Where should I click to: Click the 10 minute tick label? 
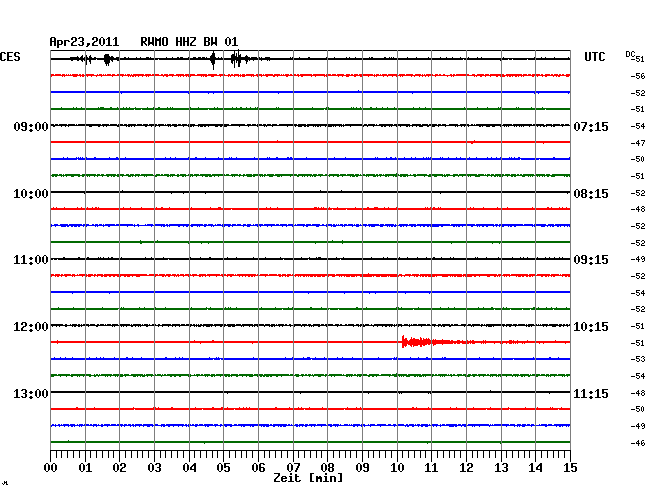(397, 468)
